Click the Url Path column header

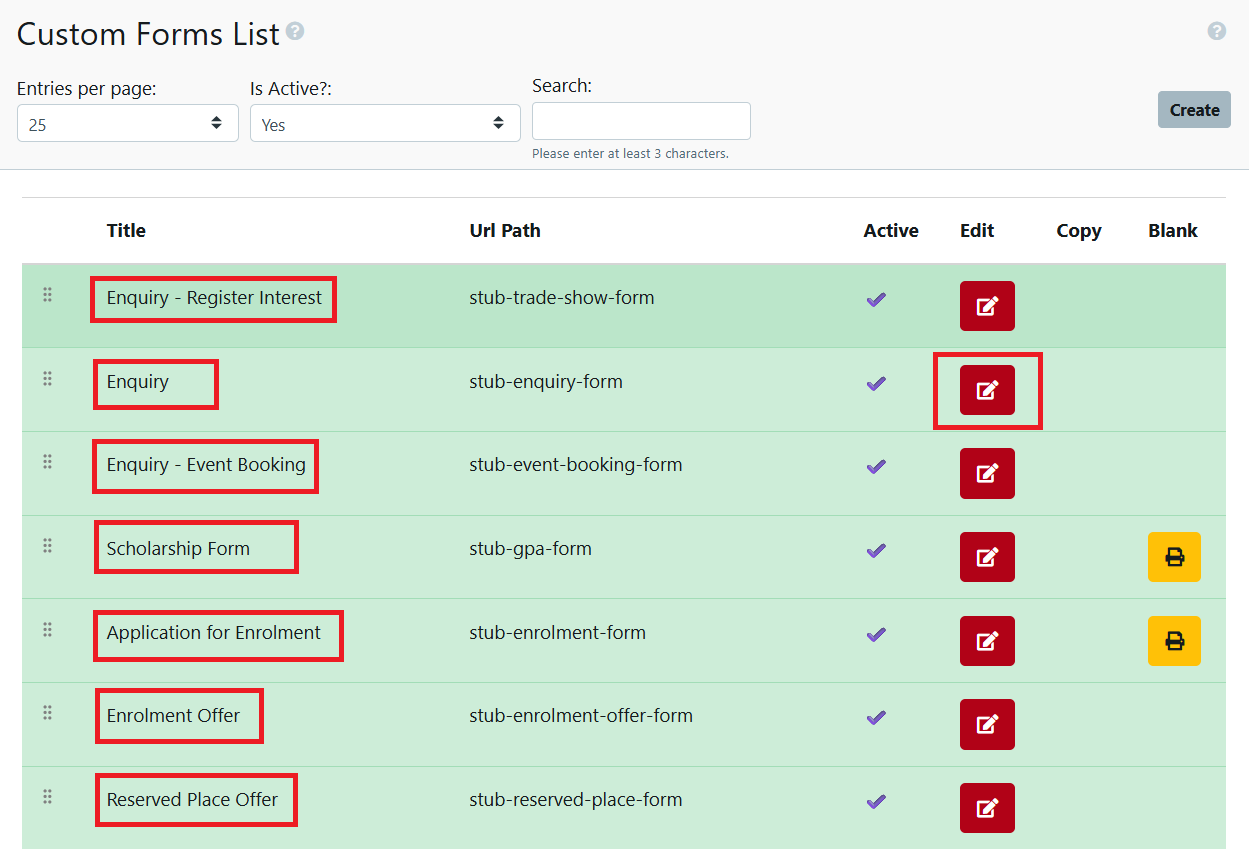tap(505, 231)
